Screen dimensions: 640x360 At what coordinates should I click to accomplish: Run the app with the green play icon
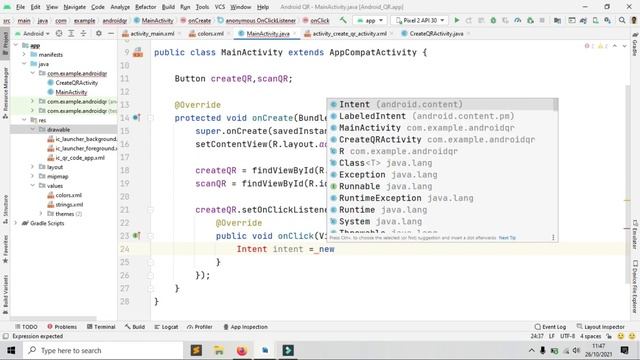[457, 20]
